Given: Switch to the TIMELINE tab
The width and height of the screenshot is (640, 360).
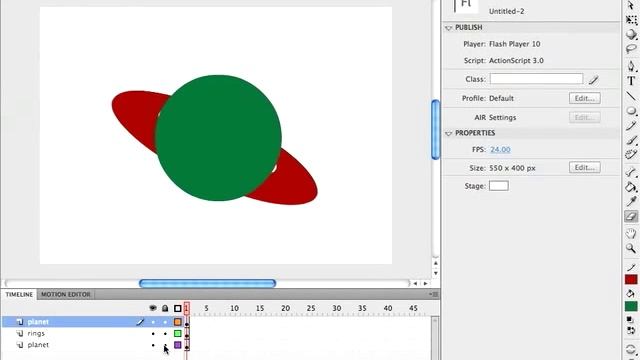Looking at the screenshot, I should click(19, 294).
